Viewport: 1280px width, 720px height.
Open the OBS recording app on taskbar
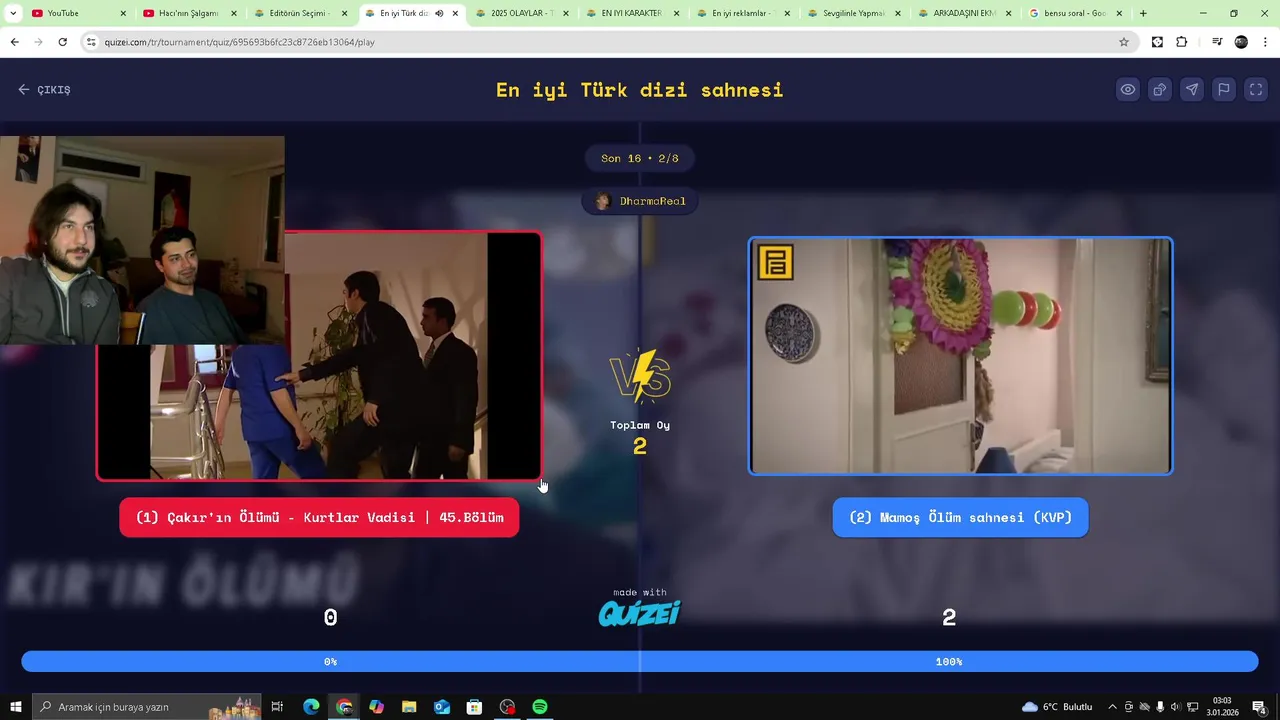(x=507, y=707)
